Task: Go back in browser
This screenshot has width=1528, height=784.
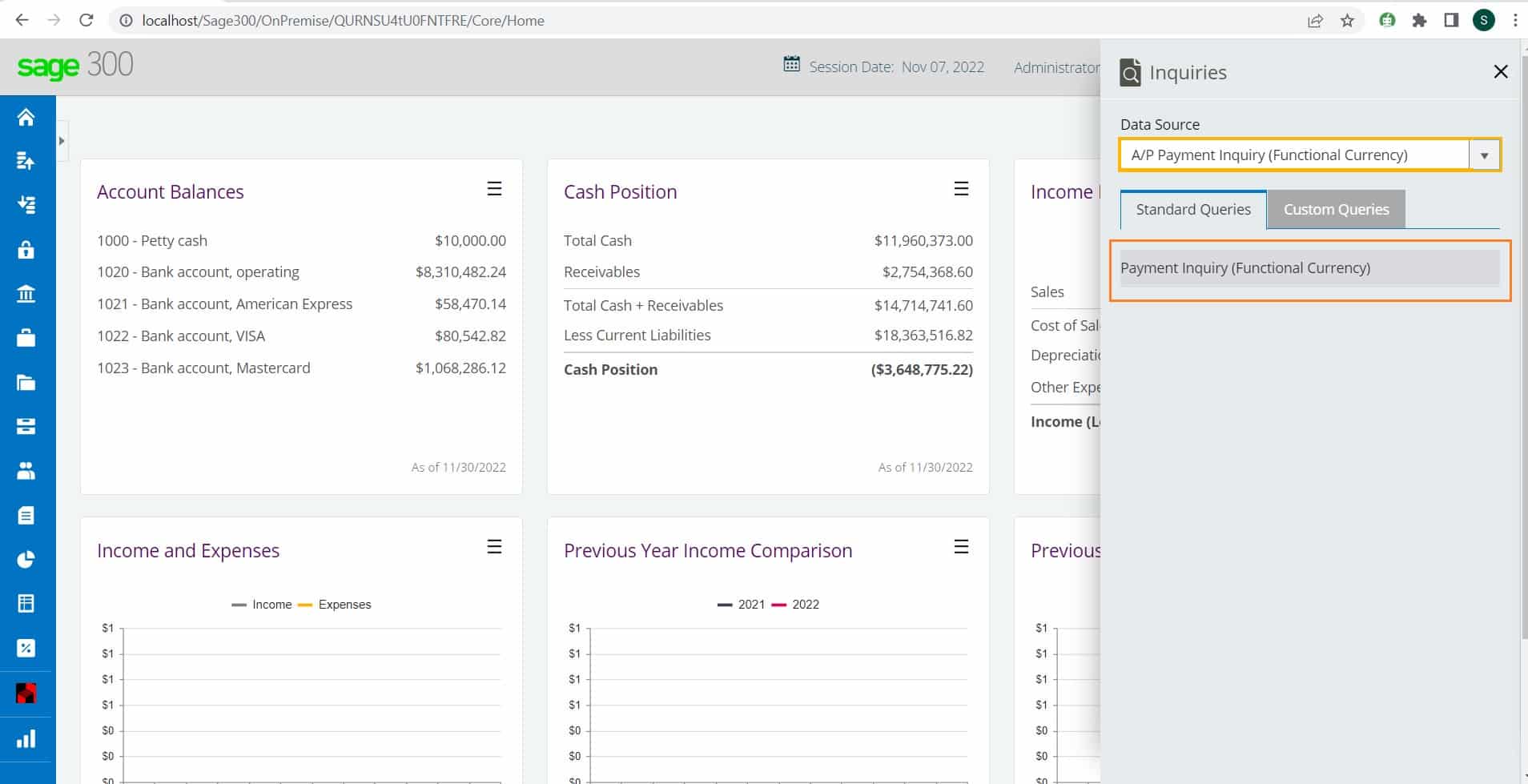Action: pos(22,20)
